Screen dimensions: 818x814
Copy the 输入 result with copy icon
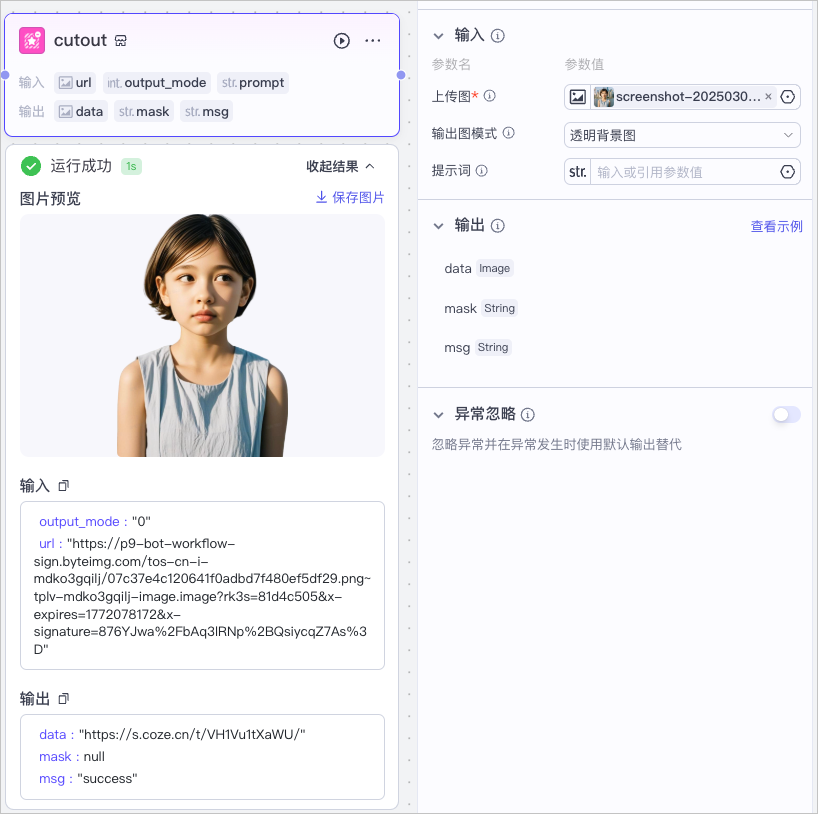click(64, 486)
